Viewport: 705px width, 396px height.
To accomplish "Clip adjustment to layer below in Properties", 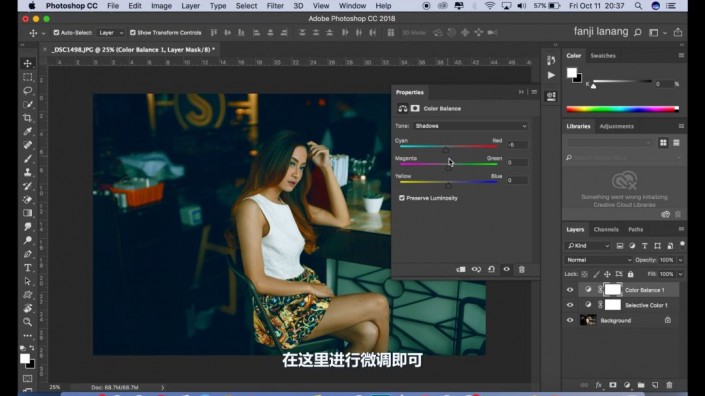I will (461, 269).
